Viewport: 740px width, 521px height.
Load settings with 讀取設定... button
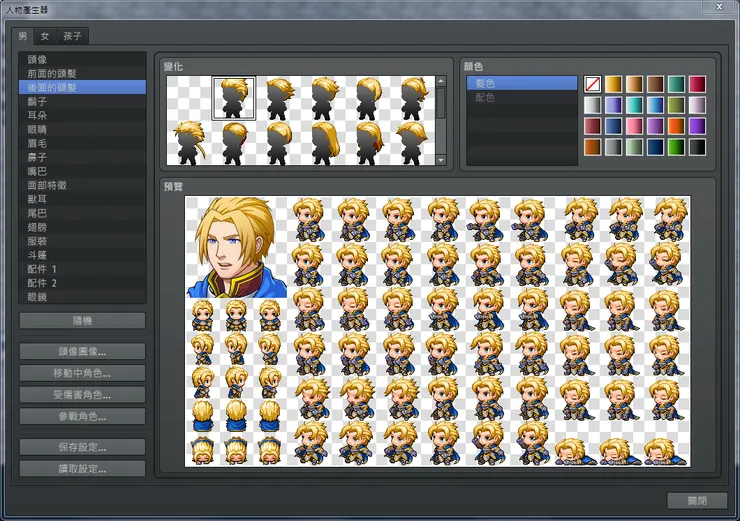[x=82, y=469]
